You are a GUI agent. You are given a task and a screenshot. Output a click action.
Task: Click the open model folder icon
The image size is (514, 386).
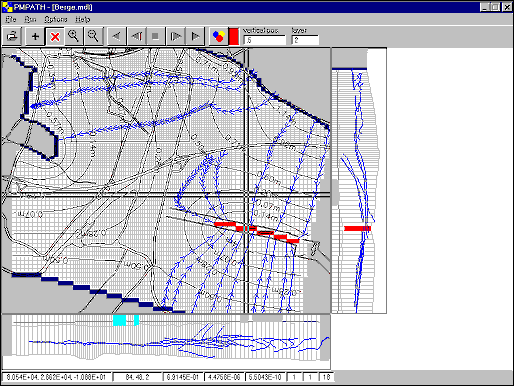[13, 36]
